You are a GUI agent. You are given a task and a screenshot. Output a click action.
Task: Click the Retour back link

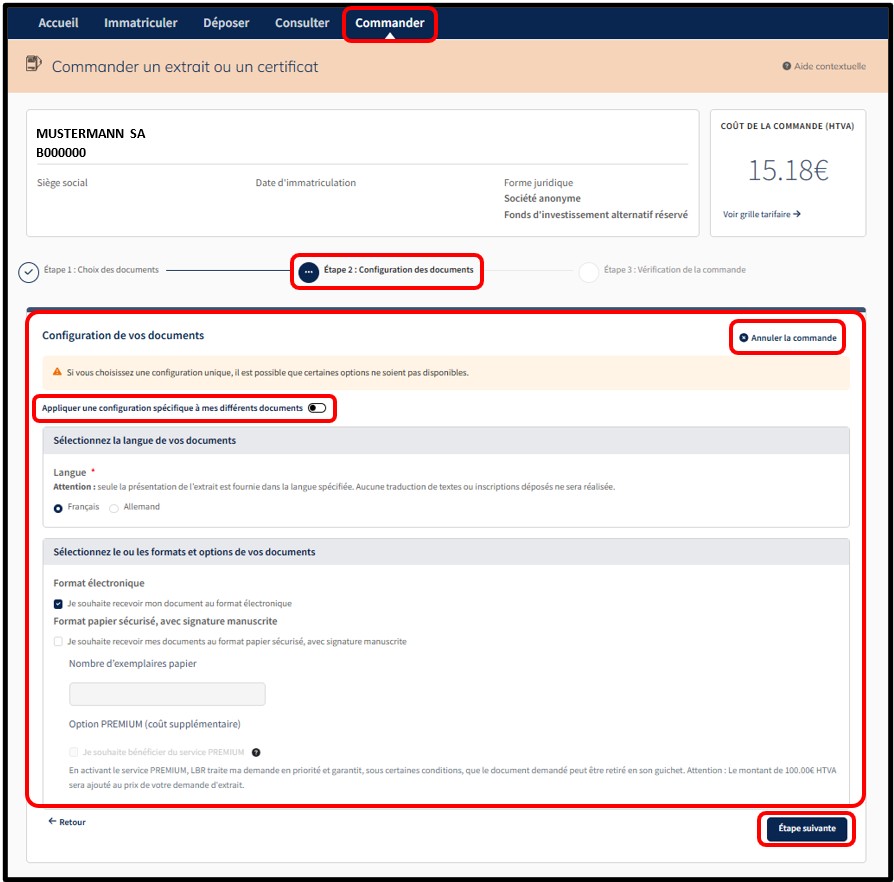[x=67, y=822]
